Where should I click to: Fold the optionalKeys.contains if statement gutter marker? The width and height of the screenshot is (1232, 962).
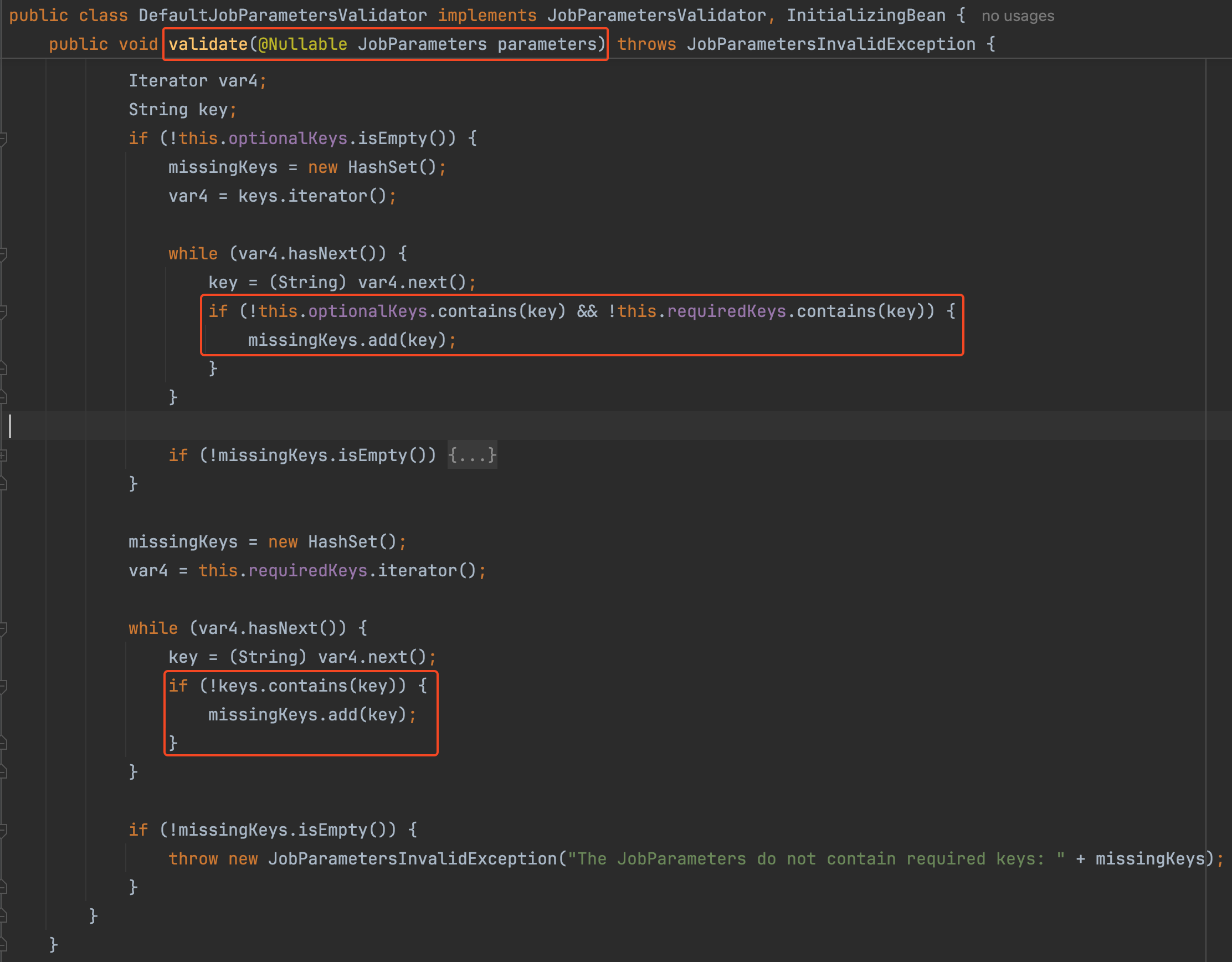coord(3,311)
